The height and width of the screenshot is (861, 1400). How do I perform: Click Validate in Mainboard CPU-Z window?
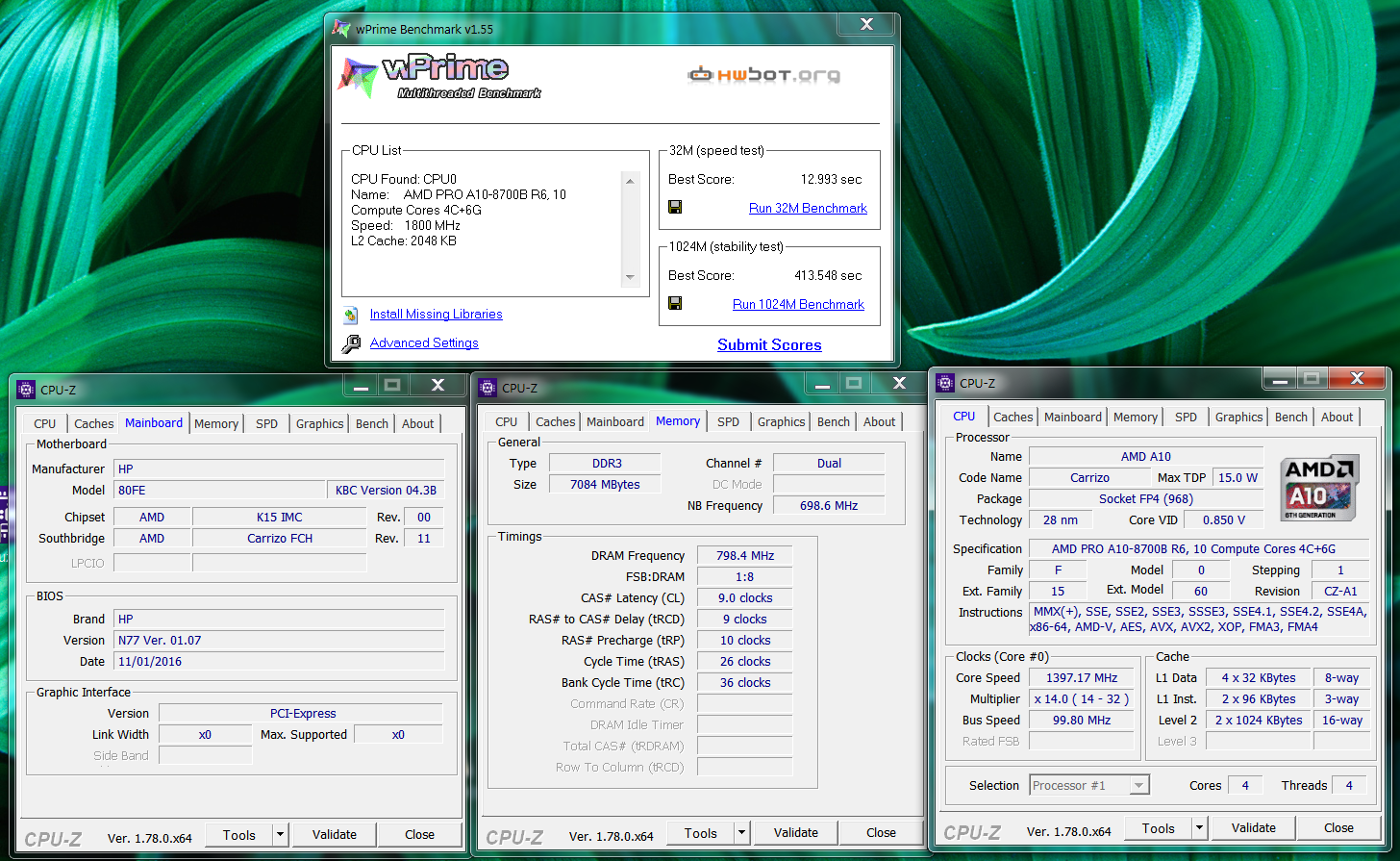click(335, 835)
